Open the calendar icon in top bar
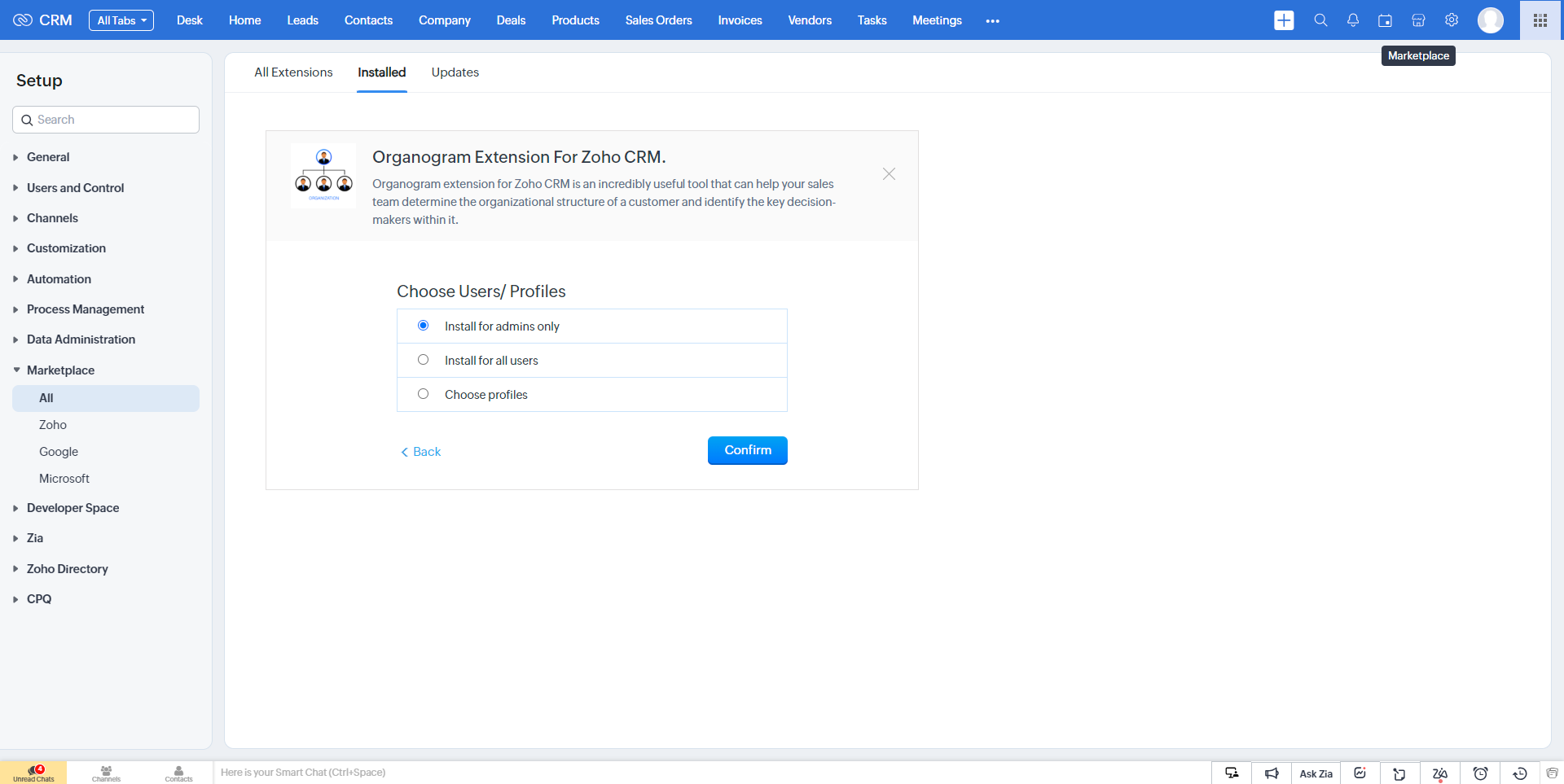This screenshot has height=784, width=1564. (x=1385, y=20)
